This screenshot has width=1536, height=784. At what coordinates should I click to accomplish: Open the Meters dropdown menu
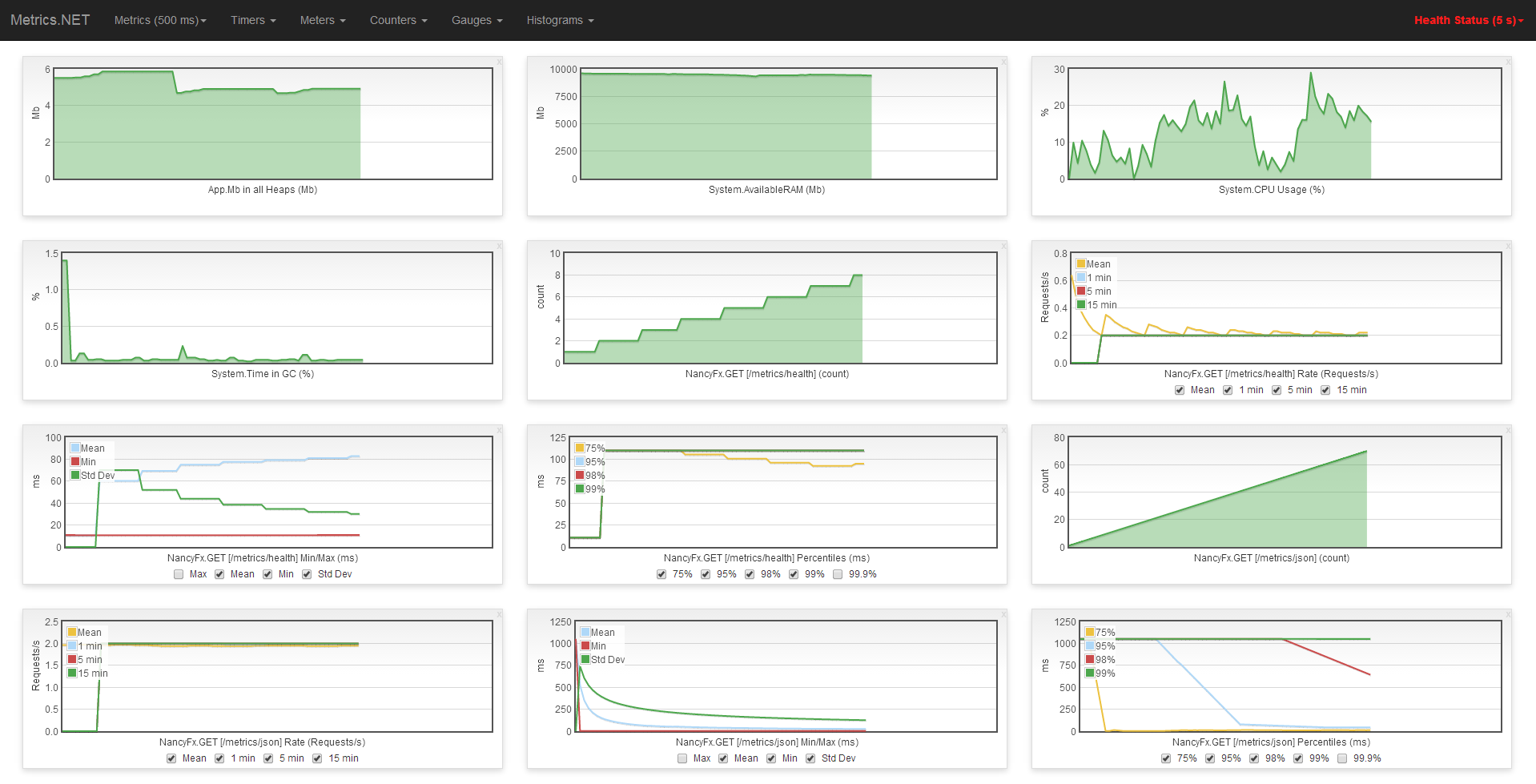click(x=322, y=20)
